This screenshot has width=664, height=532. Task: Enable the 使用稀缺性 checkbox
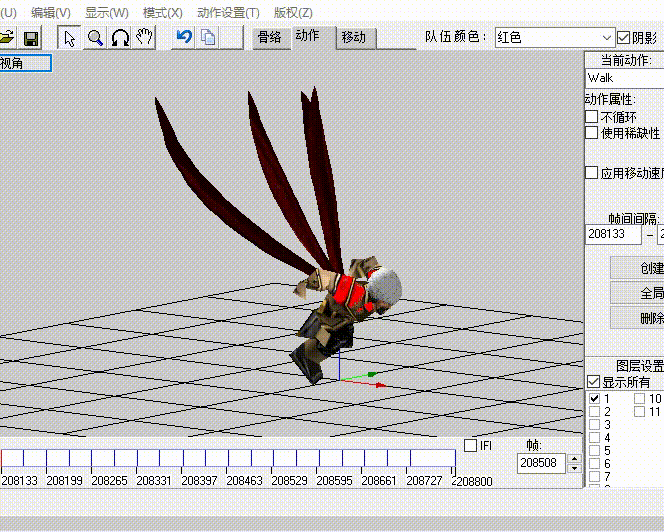(x=592, y=133)
